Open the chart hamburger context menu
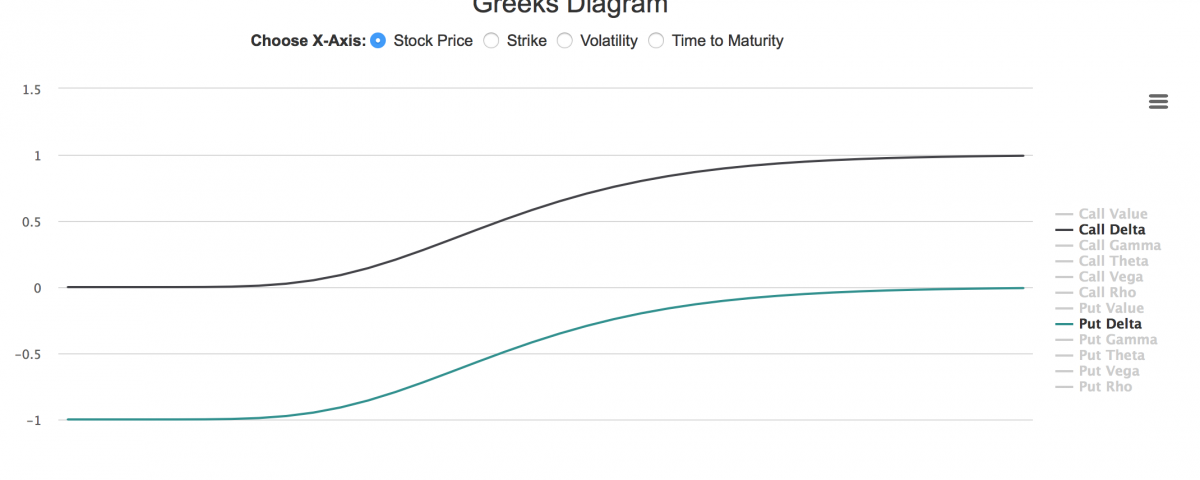The width and height of the screenshot is (1200, 480). pyautogui.click(x=1158, y=101)
